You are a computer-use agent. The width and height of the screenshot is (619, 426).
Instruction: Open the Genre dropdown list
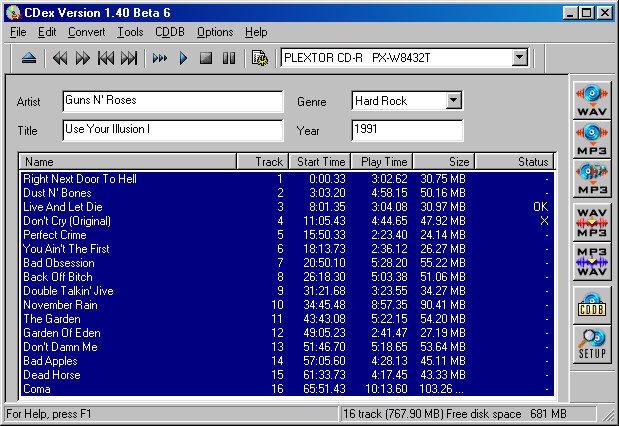pos(453,101)
